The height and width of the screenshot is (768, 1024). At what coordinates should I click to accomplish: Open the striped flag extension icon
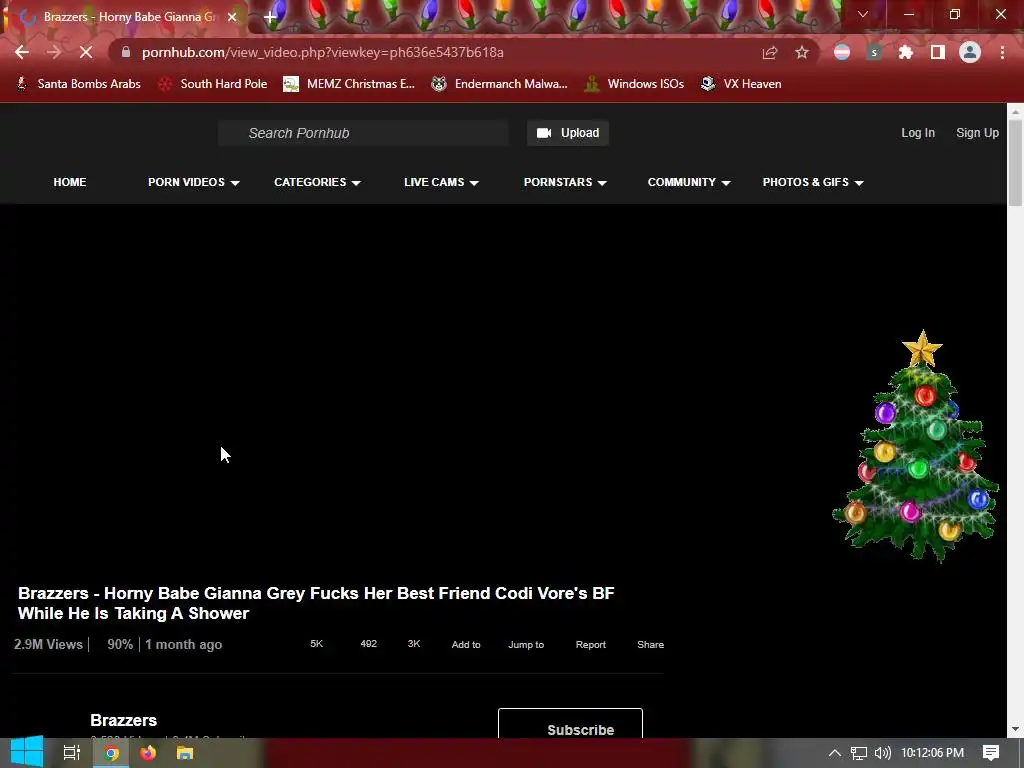[x=842, y=52]
